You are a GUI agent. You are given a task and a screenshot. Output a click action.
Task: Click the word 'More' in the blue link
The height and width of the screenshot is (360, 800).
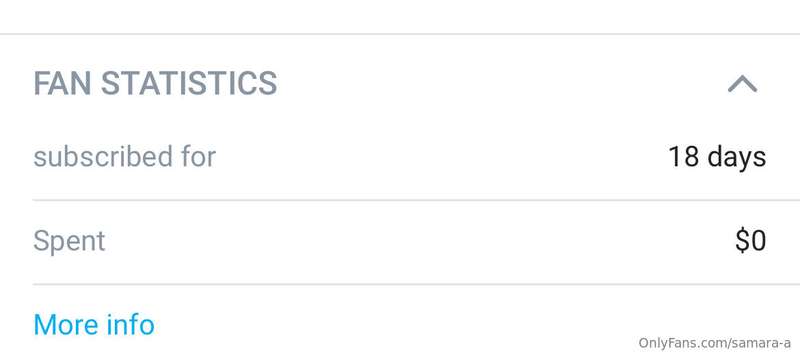[x=66, y=325]
